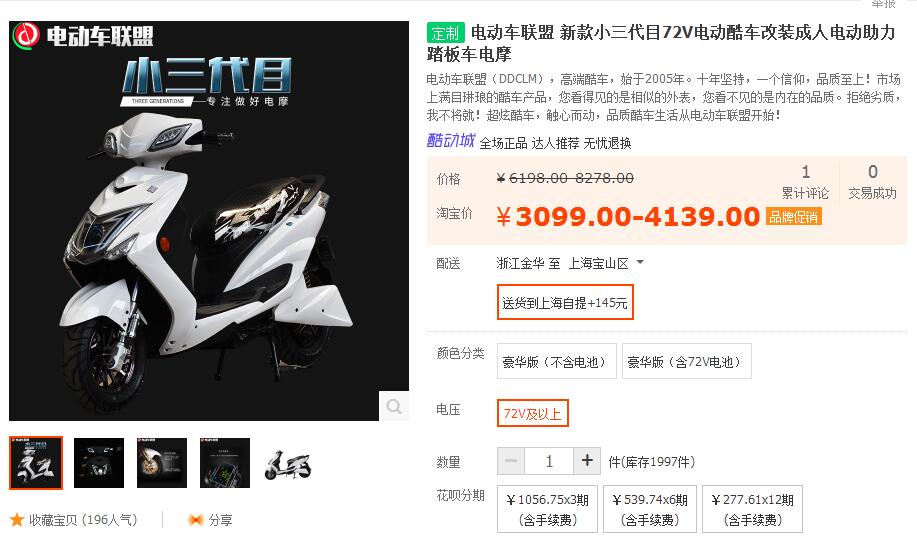Choose the ¥1056.75x3期 installment plan
The image size is (917, 551).
coord(547,509)
